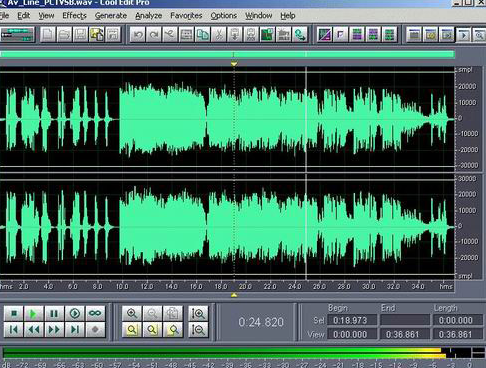
Task: Open the Analyze menu
Action: click(x=149, y=16)
